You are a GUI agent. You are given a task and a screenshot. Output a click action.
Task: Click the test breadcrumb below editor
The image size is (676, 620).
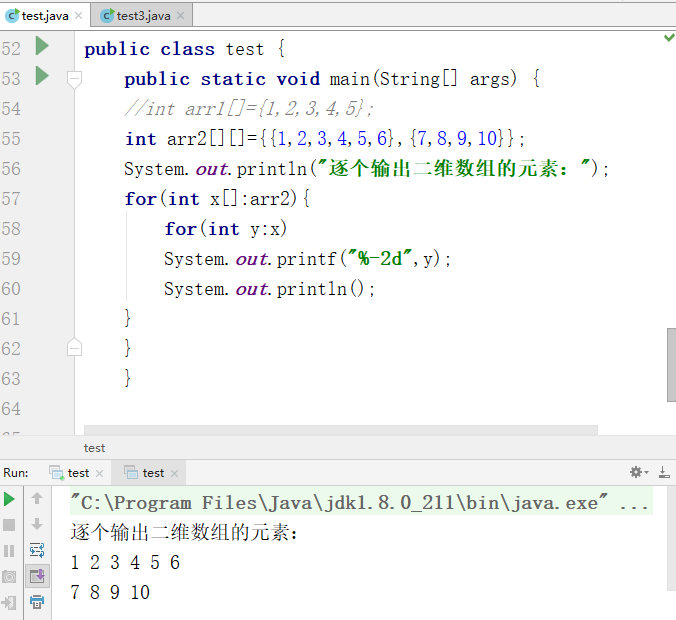coord(94,448)
